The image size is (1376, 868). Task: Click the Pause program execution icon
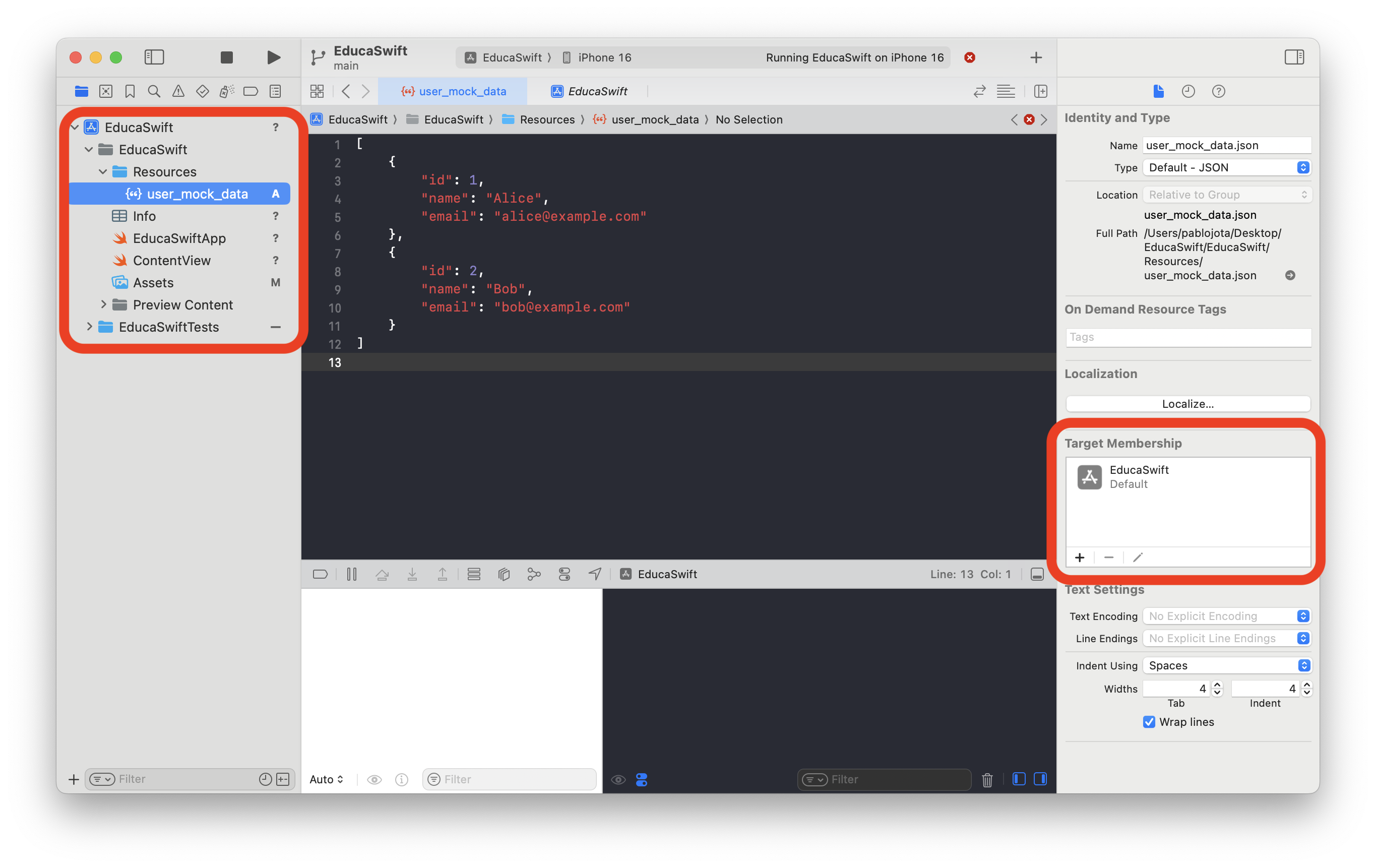coord(351,574)
